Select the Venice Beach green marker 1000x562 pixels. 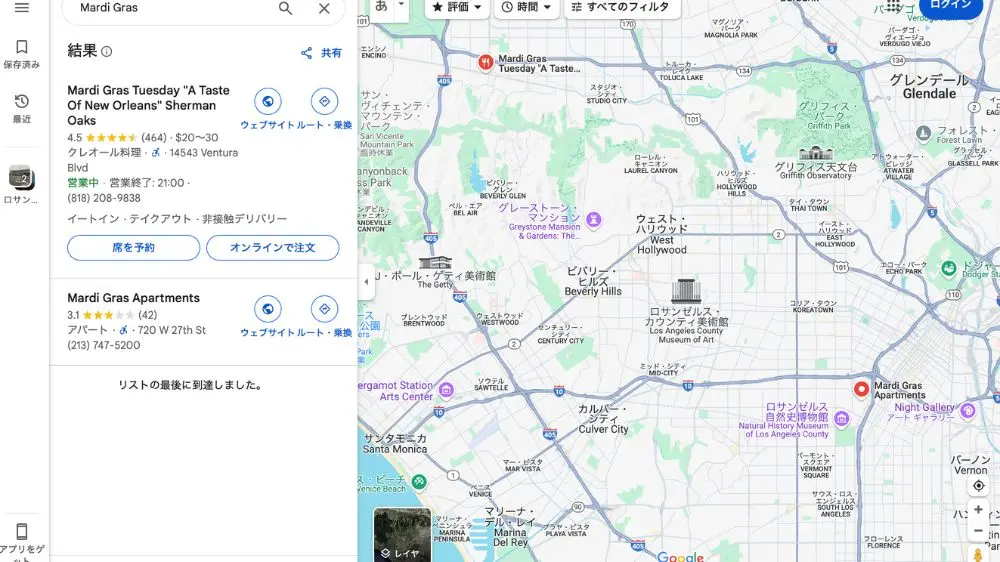pyautogui.click(x=419, y=482)
